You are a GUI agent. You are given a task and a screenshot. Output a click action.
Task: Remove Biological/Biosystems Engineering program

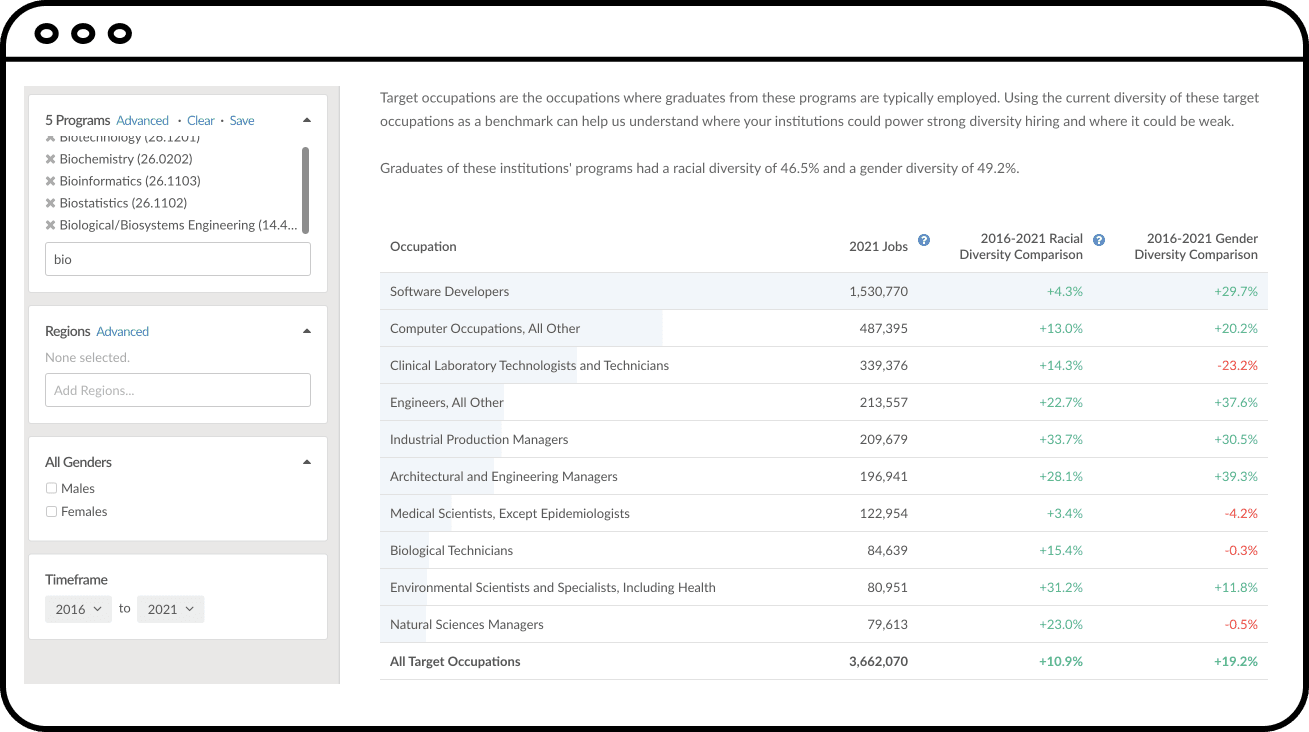click(50, 225)
